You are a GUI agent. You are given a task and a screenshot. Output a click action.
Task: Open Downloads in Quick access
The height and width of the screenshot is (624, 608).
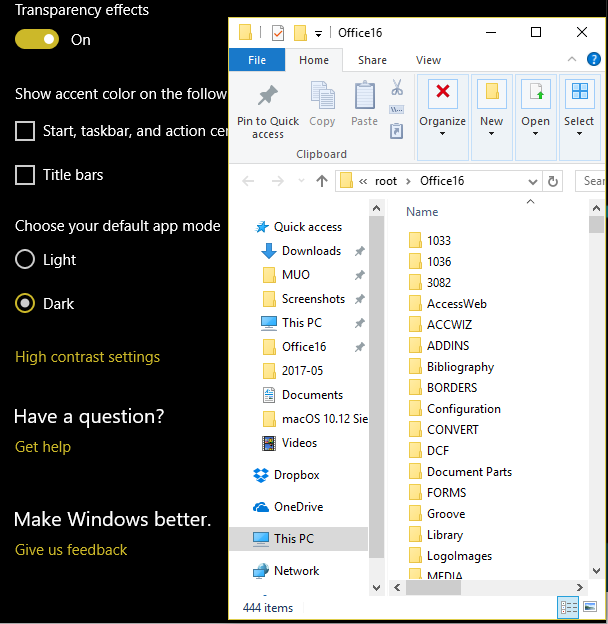click(x=301, y=251)
